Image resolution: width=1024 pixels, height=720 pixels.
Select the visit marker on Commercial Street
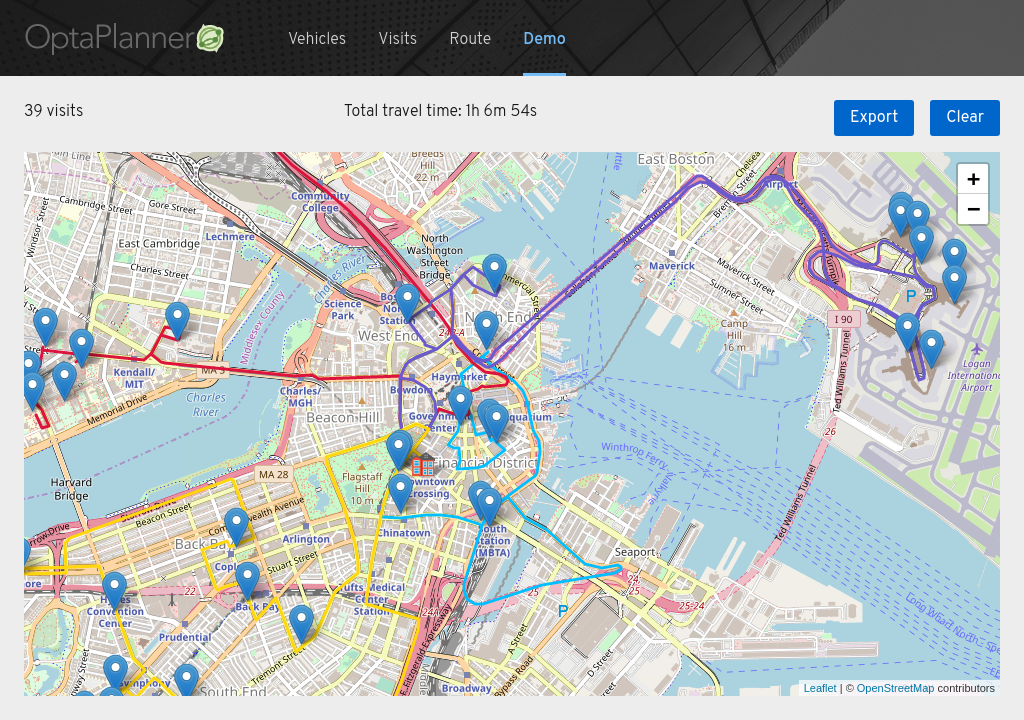(x=494, y=273)
